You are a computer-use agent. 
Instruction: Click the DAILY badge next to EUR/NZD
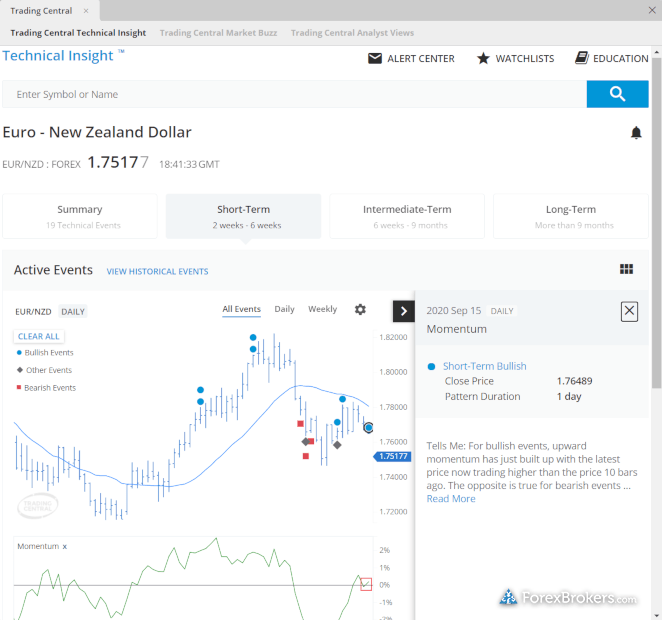[73, 311]
